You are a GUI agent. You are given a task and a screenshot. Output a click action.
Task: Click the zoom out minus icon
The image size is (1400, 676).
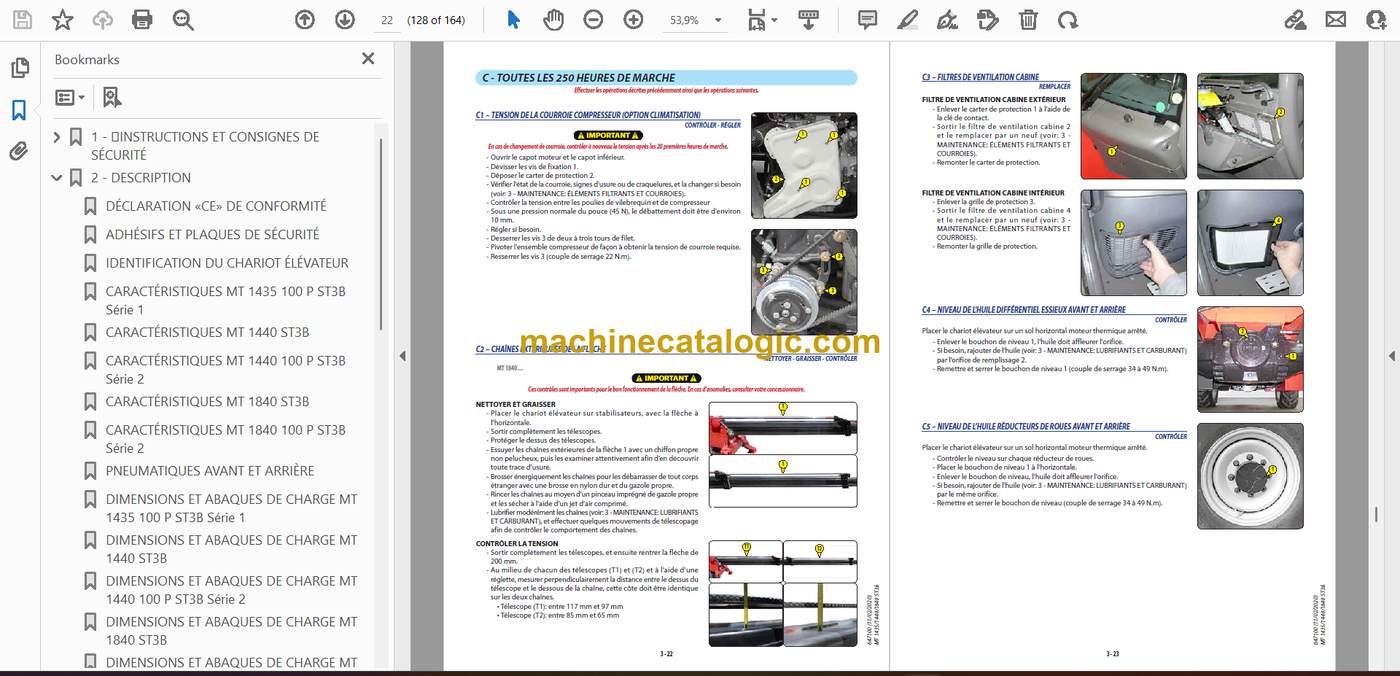[x=593, y=19]
